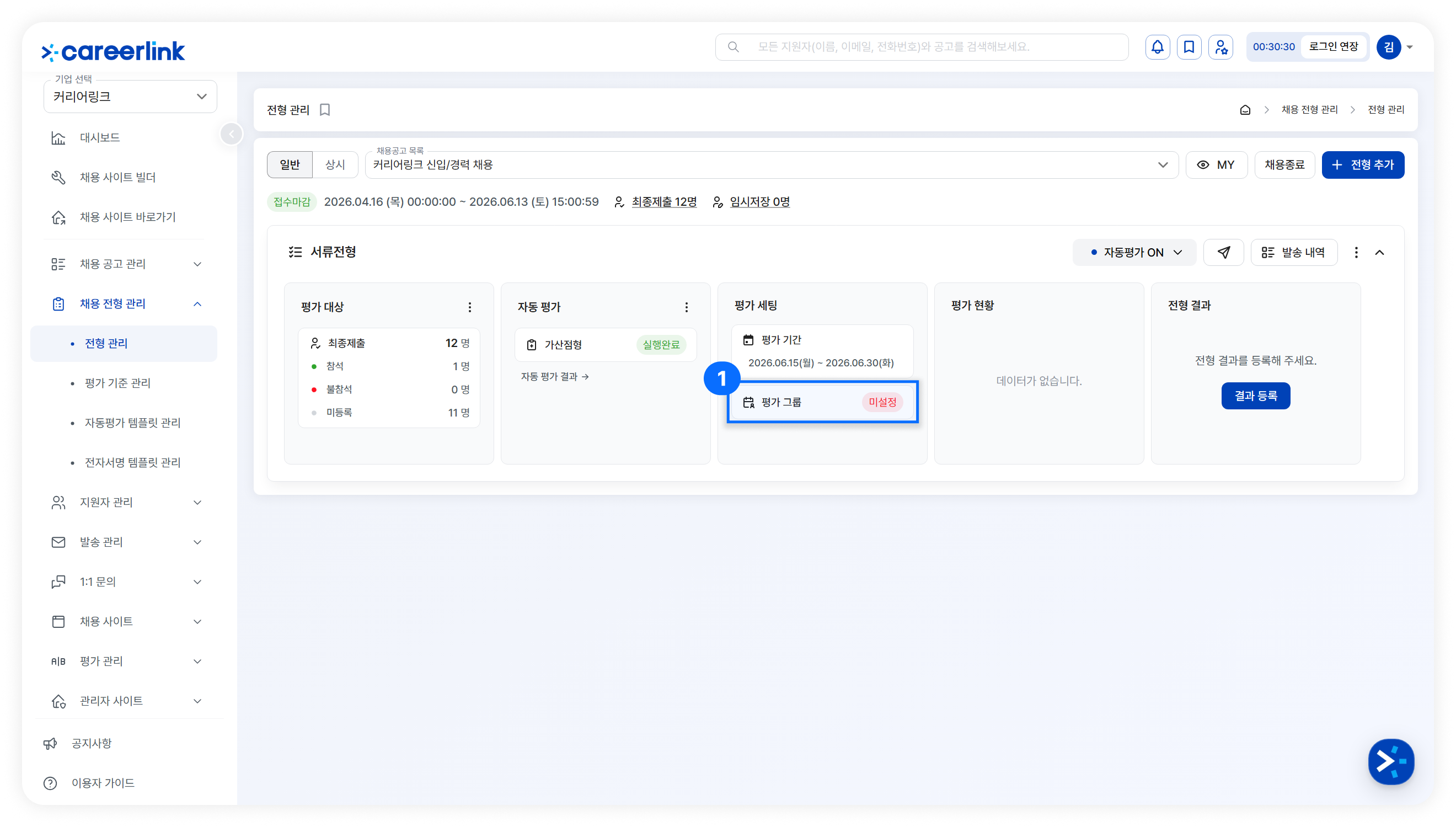The height and width of the screenshot is (827, 1456).
Task: Open 대시보드 in sidebar
Action: (124, 138)
